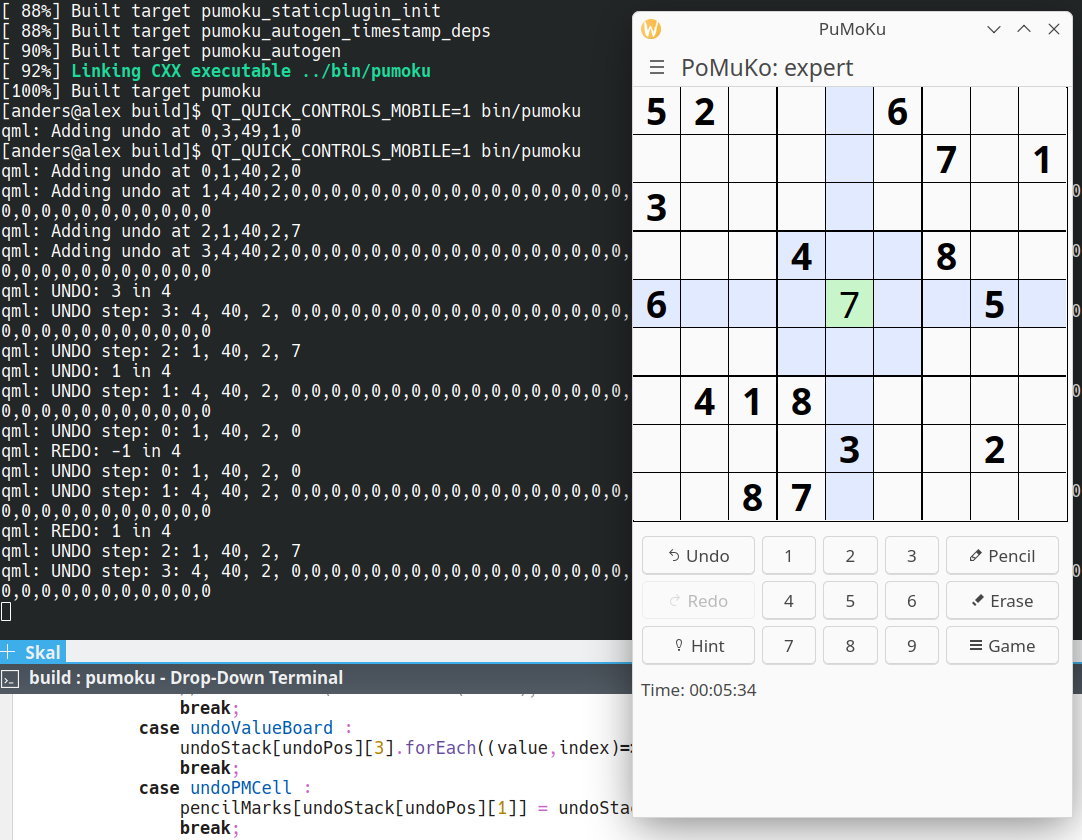Maximize the PuMoKu window with up chevron
This screenshot has height=840, width=1082.
(x=1024, y=29)
